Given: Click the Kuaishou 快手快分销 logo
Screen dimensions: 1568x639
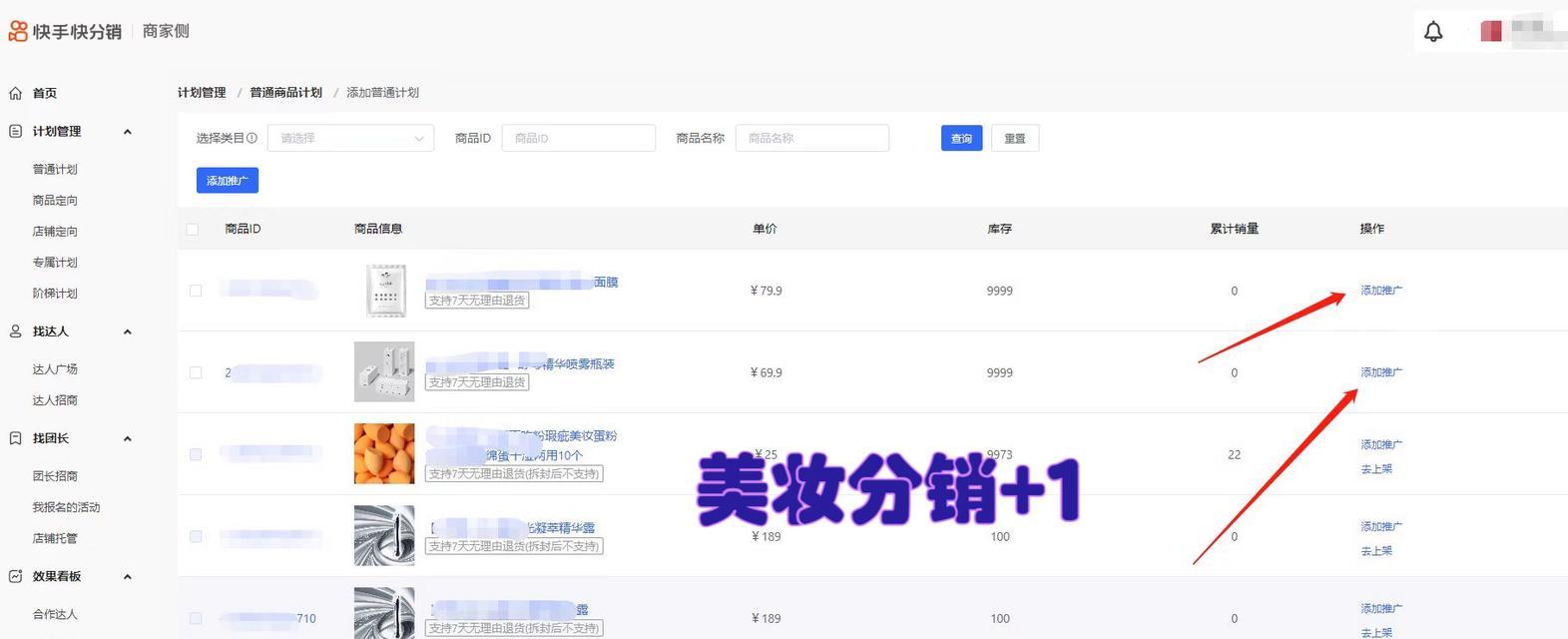Looking at the screenshot, I should 65,31.
